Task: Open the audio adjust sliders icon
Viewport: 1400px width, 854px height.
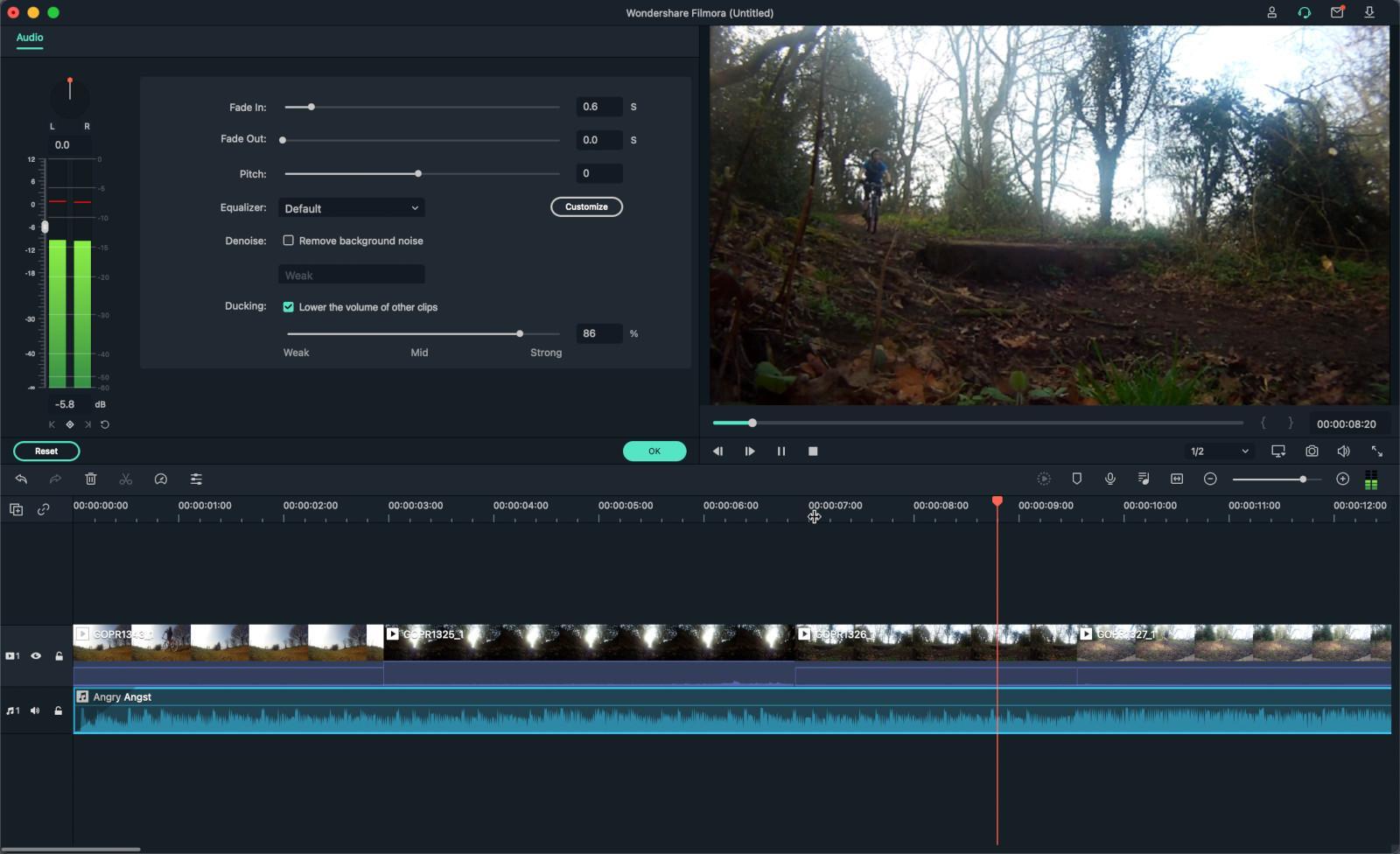Action: [196, 479]
